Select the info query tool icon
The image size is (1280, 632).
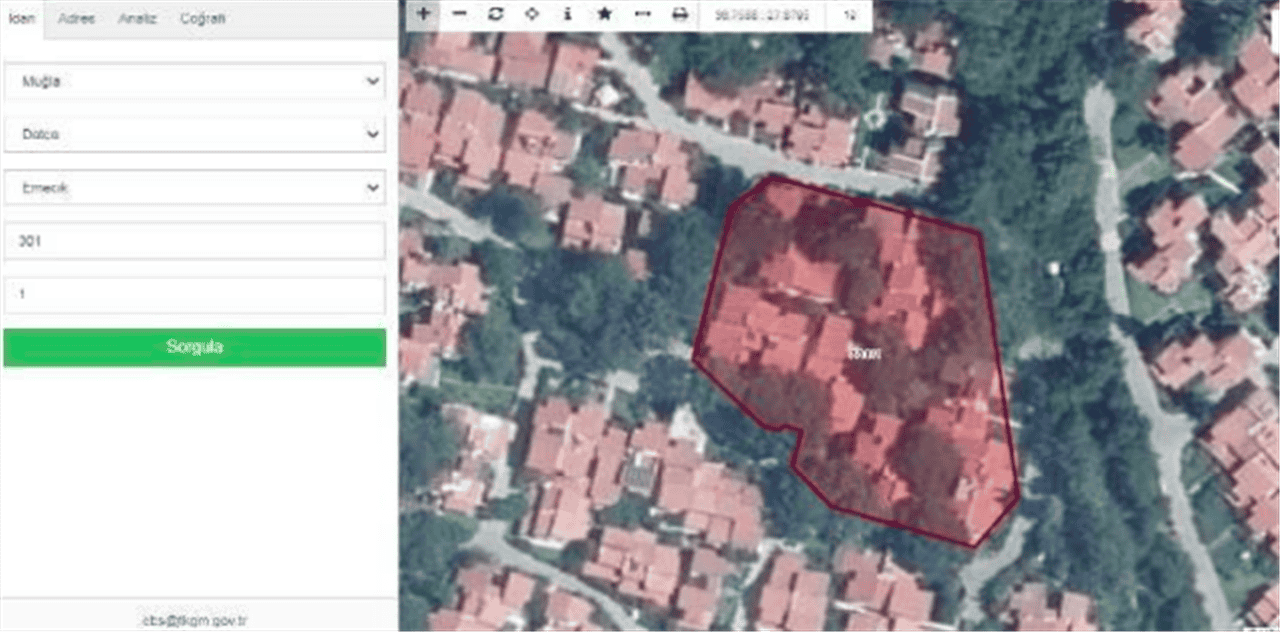click(567, 14)
